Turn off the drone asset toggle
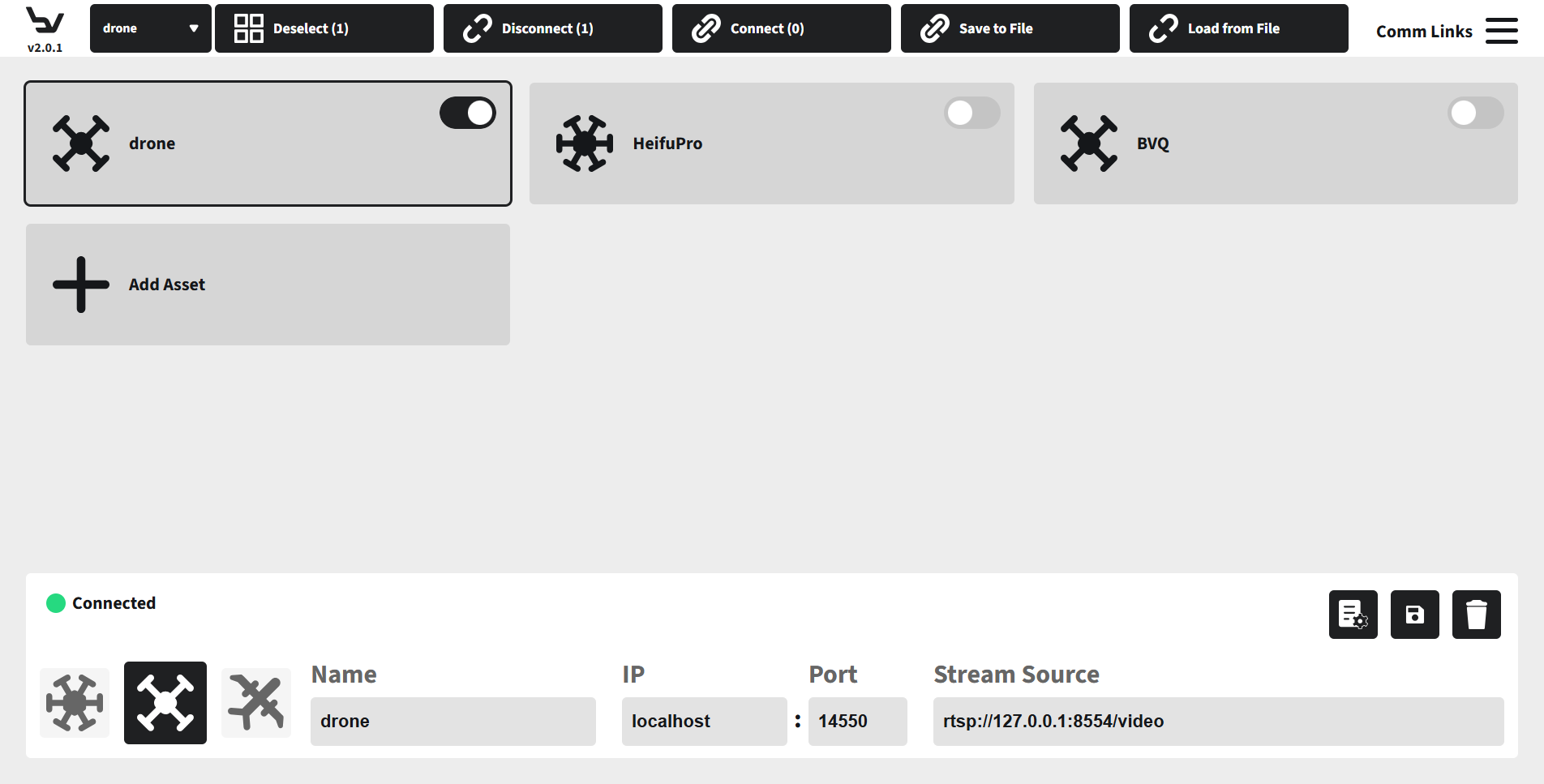Viewport: 1544px width, 784px height. click(x=468, y=113)
